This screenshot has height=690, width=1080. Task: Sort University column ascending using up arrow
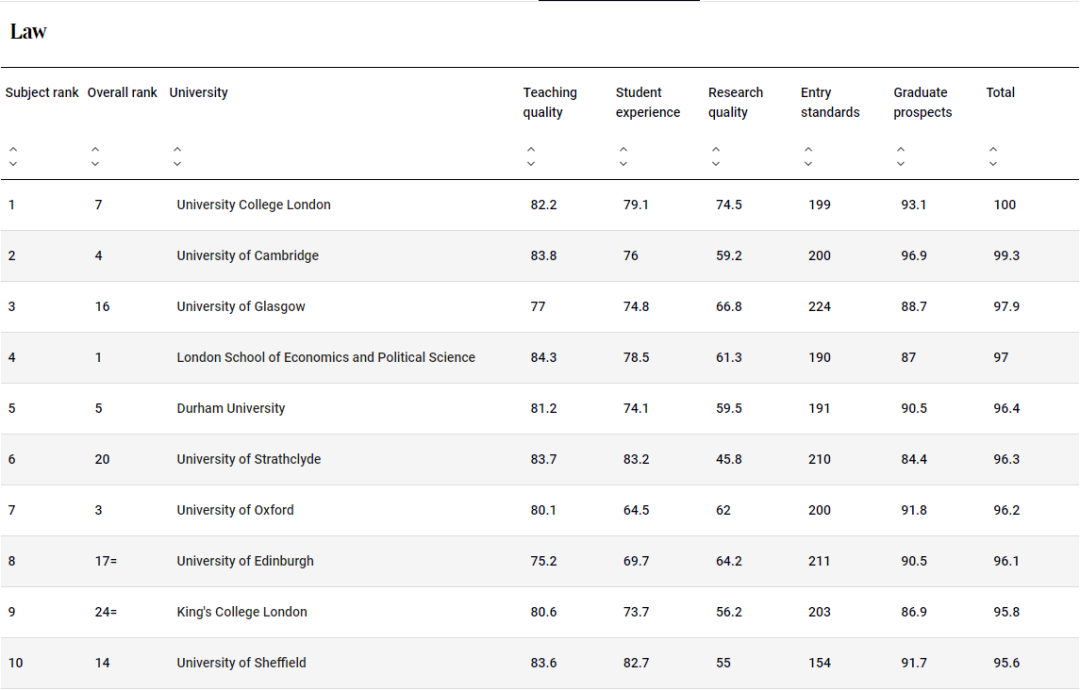pyautogui.click(x=177, y=150)
